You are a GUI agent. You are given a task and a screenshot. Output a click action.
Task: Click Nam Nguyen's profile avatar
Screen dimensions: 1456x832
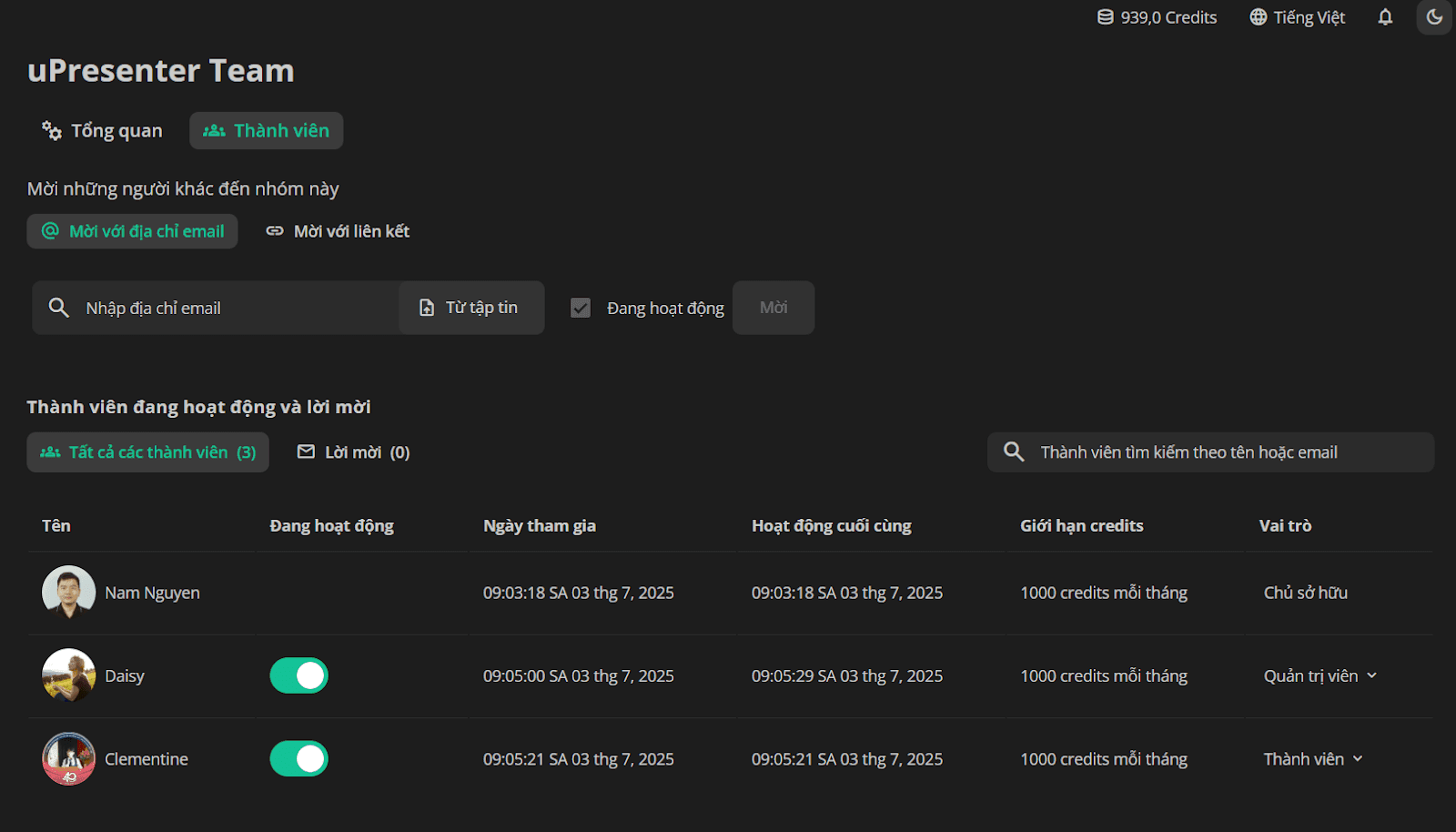coord(69,593)
